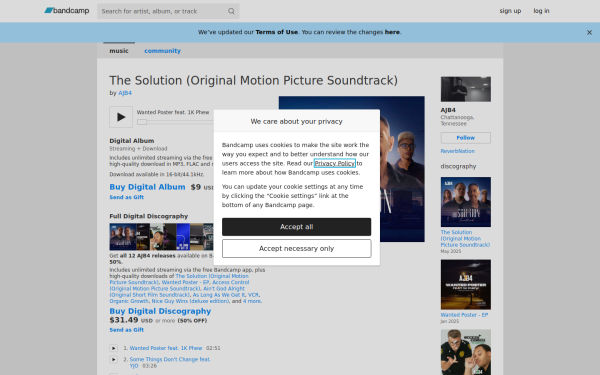This screenshot has width=600, height=375.
Task: Choose Accept necessary only
Action: [297, 249]
